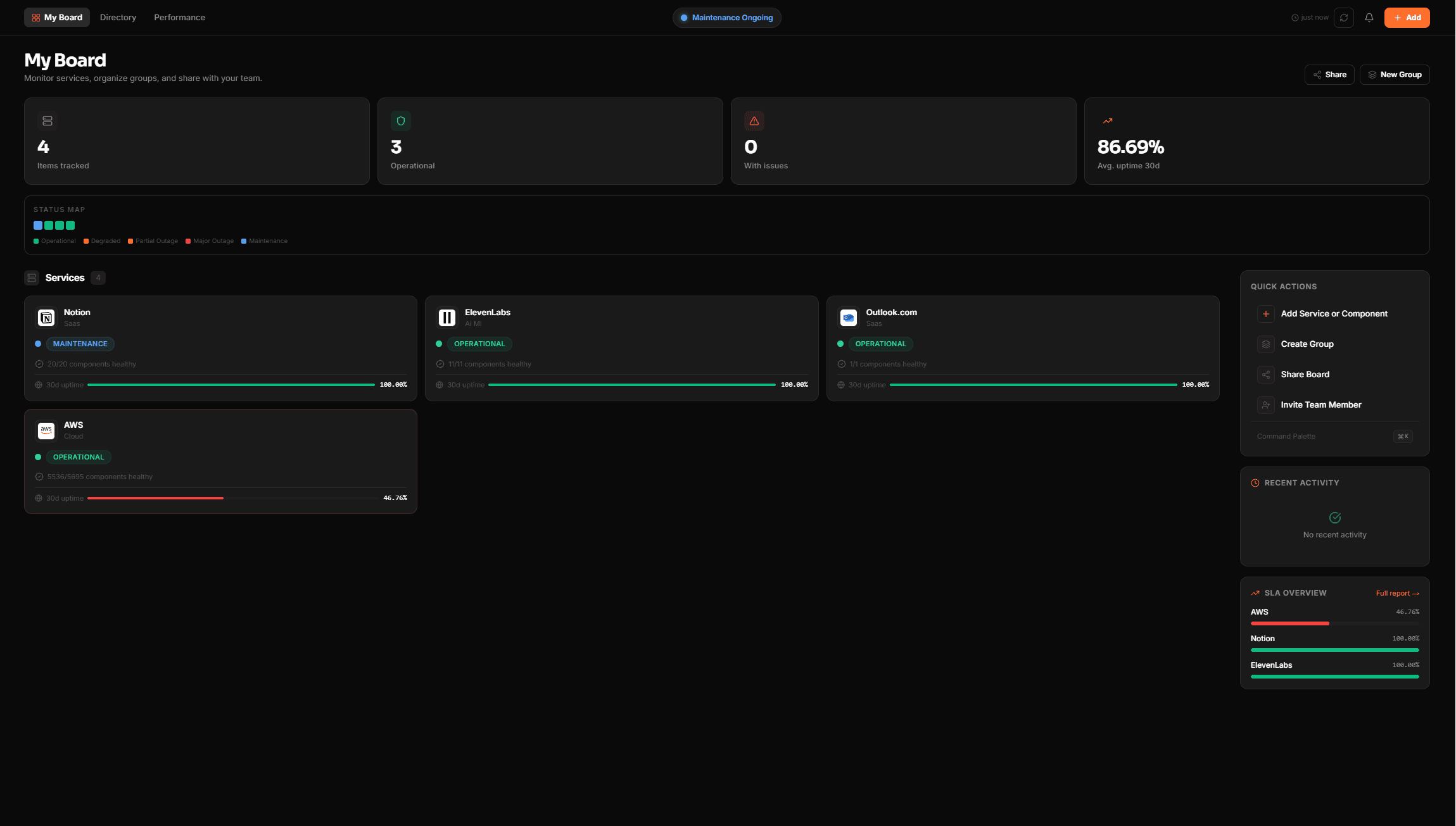1456x826 pixels.
Task: Expand the Services section header
Action: click(64, 277)
